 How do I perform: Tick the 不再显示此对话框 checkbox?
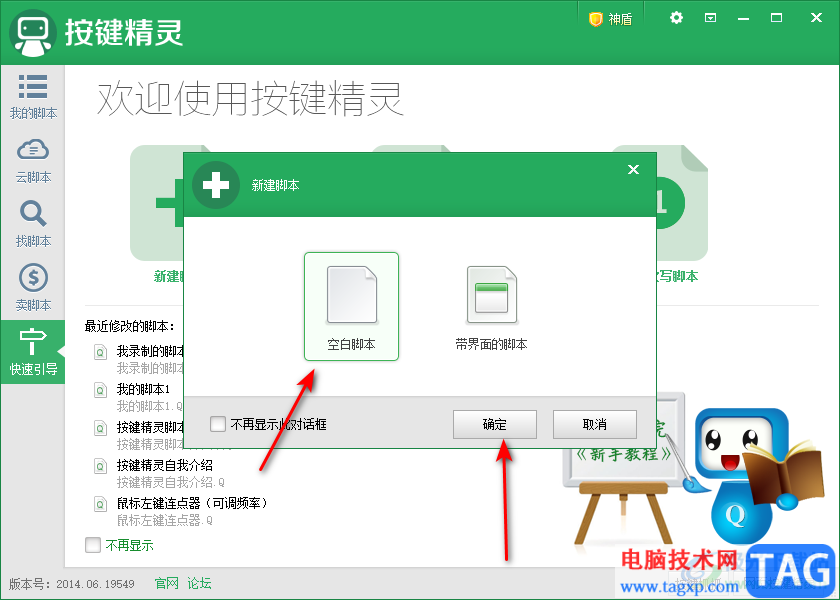click(218, 424)
